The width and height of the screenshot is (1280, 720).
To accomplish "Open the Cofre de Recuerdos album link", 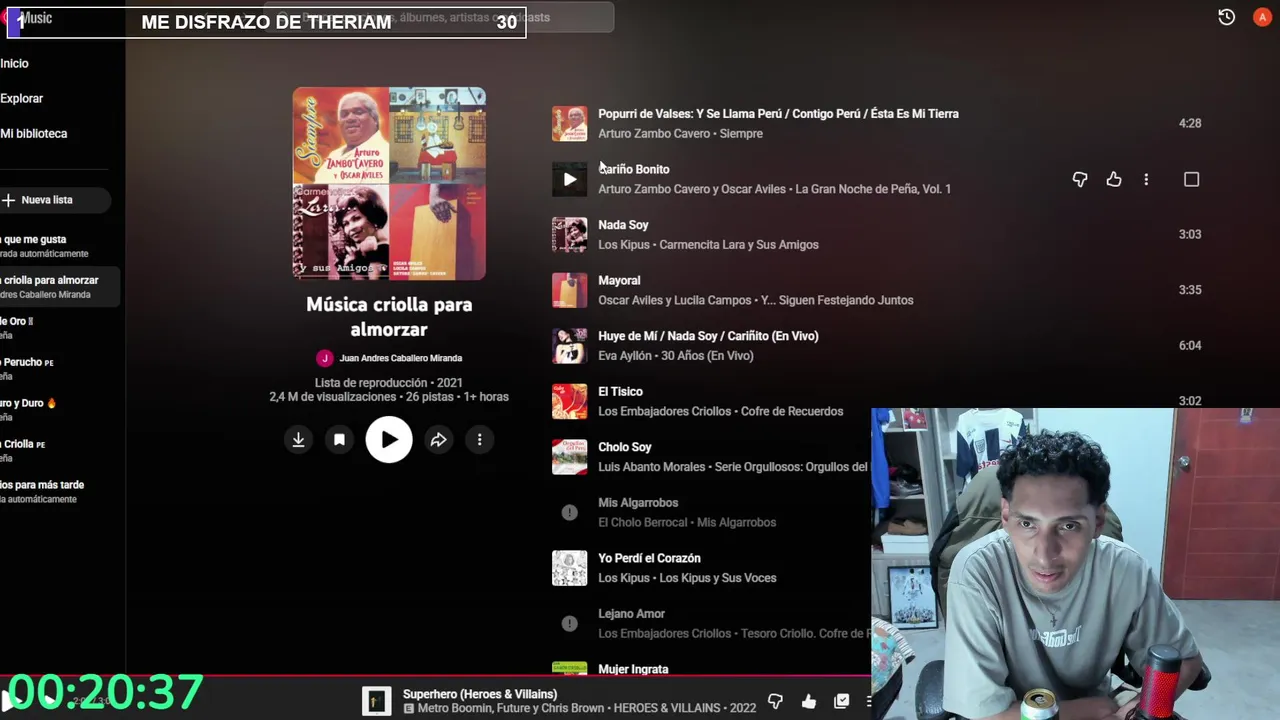I will pyautogui.click(x=789, y=411).
